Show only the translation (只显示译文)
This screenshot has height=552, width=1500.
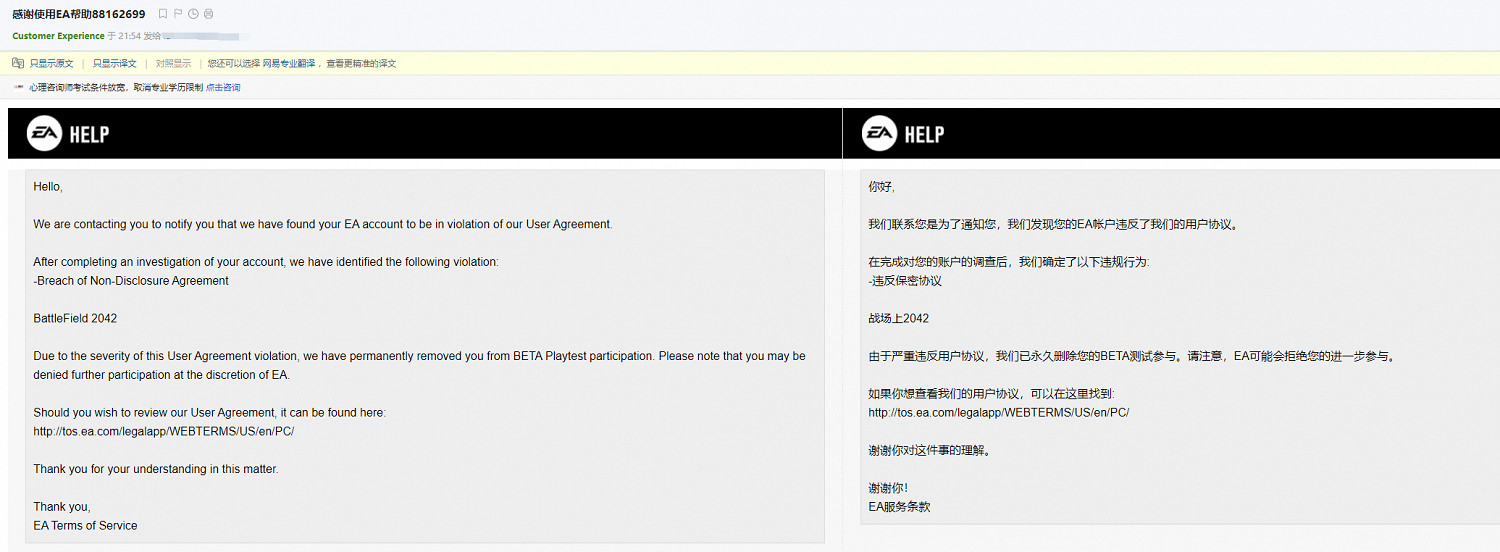114,63
